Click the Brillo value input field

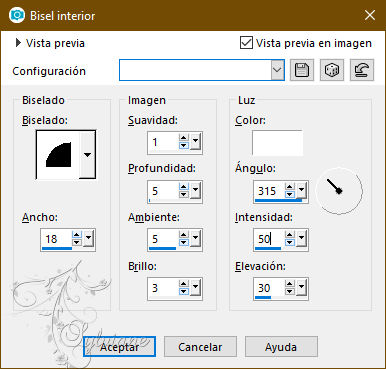tap(163, 288)
